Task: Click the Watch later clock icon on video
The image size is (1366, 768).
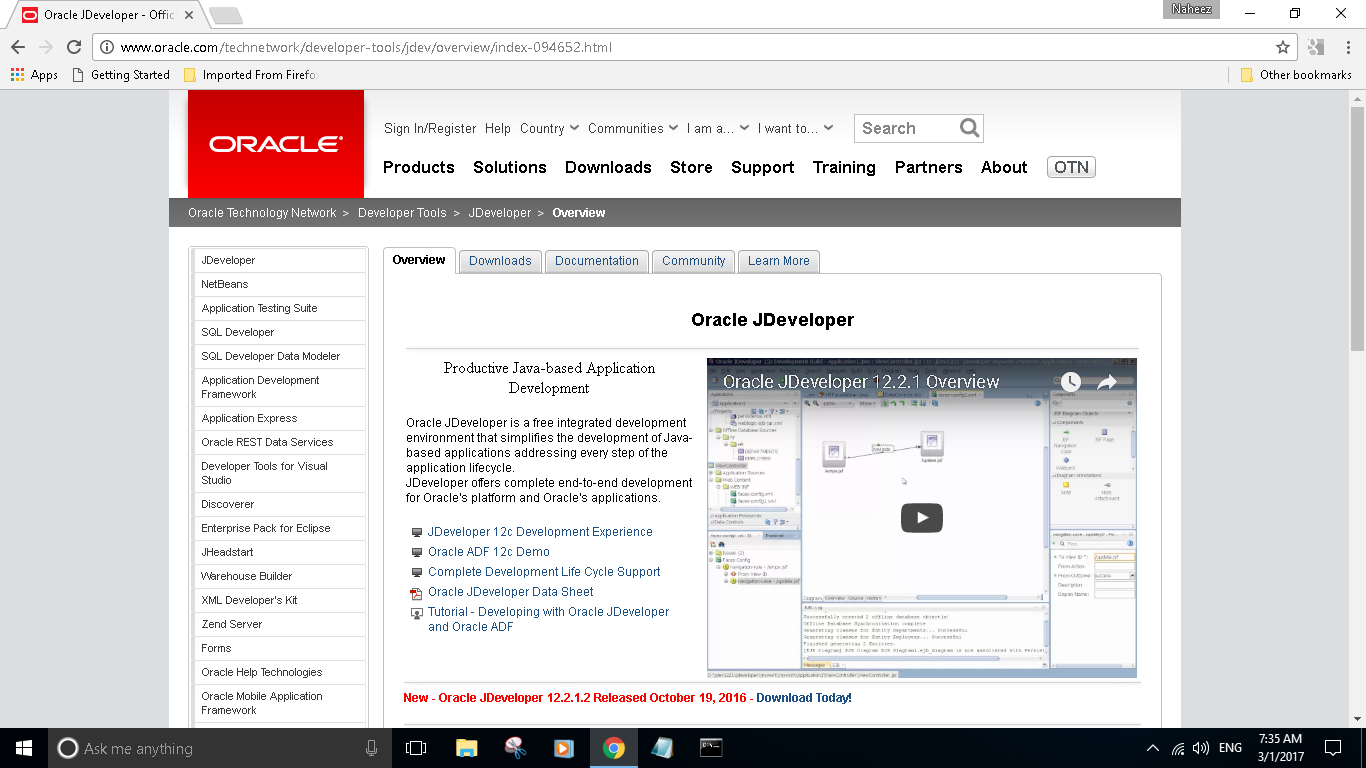Action: coord(1071,382)
